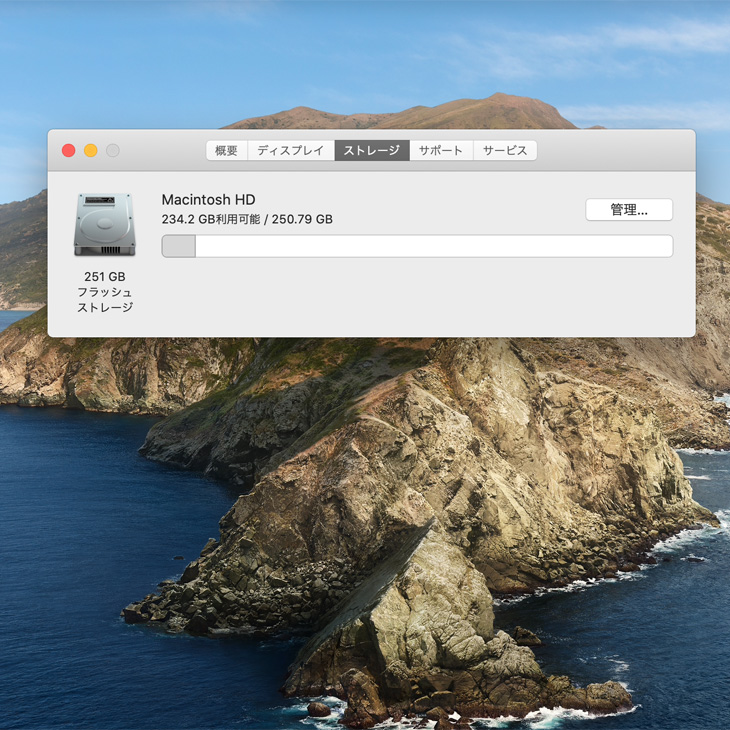Screen dimensions: 730x730
Task: Click the 251 GB label under disk icon
Action: click(104, 276)
